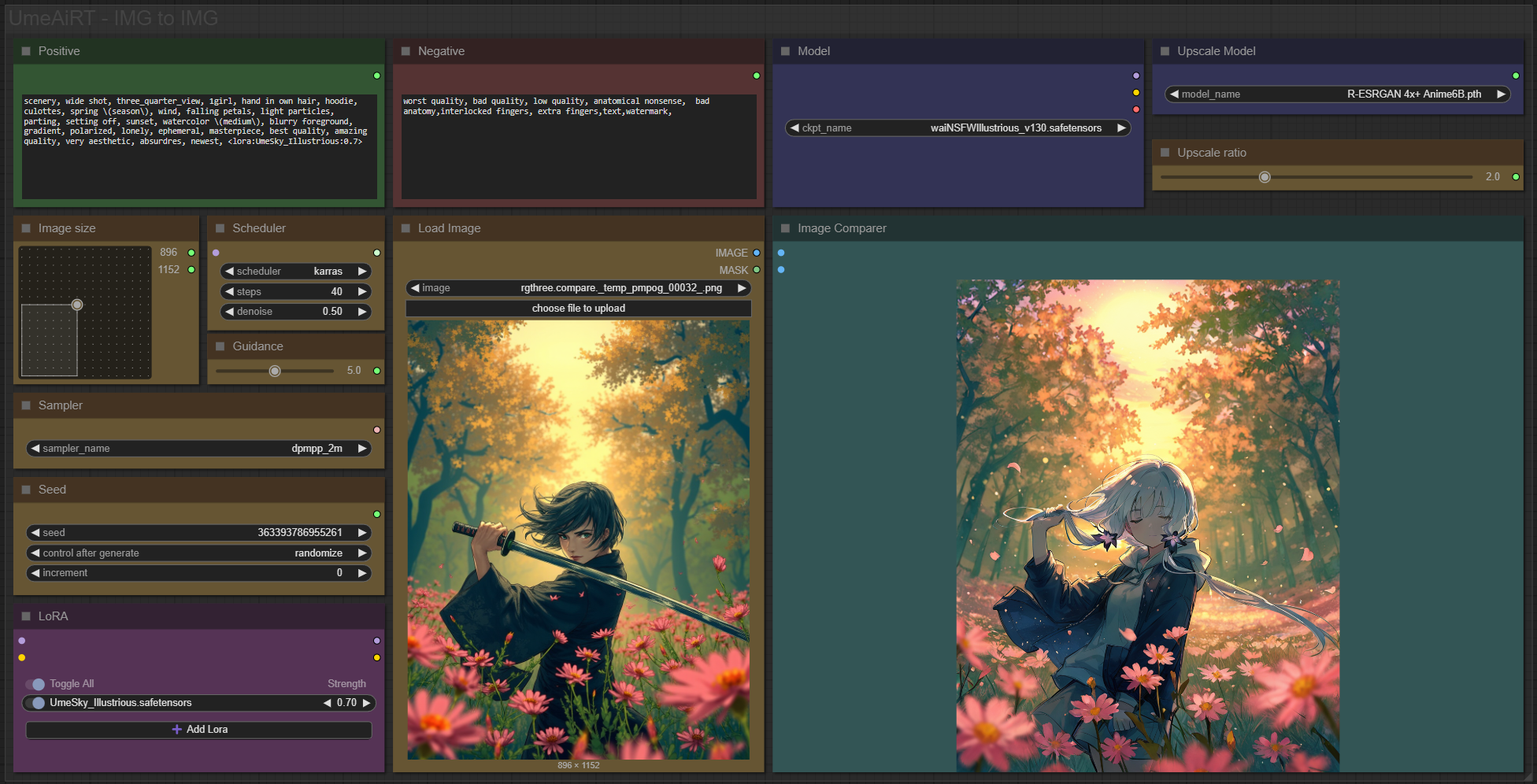Click the square icon beside the Guidance title
This screenshot has height=784, width=1537.
click(220, 346)
